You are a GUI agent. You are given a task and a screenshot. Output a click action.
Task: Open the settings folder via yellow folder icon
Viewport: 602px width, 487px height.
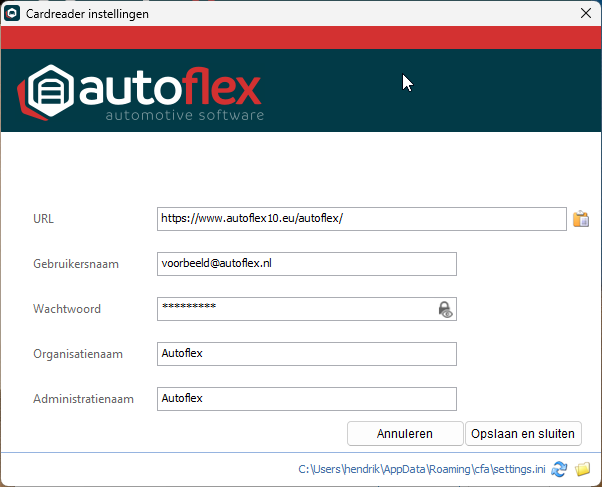(x=583, y=469)
